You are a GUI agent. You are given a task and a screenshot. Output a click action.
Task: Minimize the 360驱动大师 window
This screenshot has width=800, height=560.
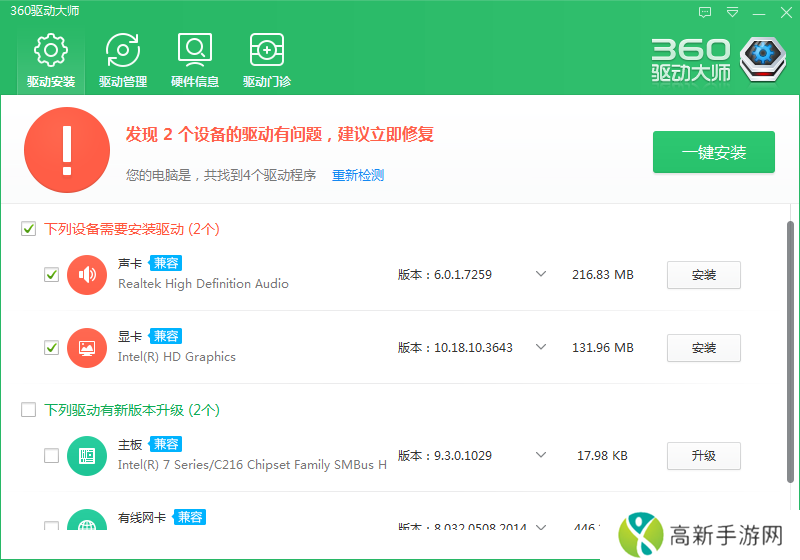click(759, 13)
